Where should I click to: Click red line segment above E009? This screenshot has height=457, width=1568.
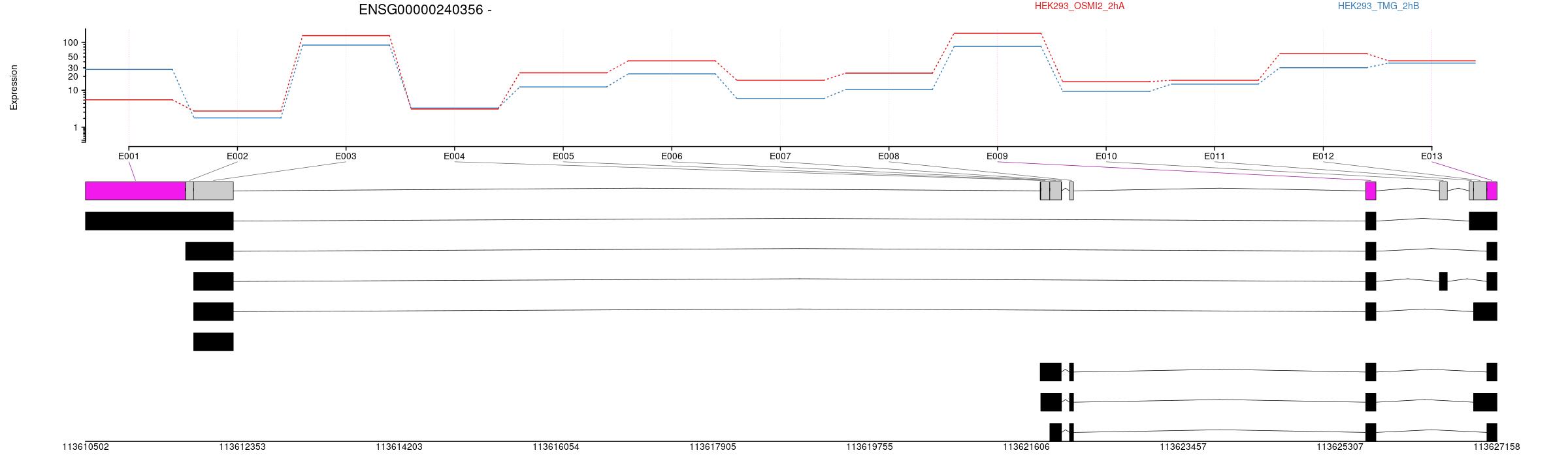click(x=997, y=33)
